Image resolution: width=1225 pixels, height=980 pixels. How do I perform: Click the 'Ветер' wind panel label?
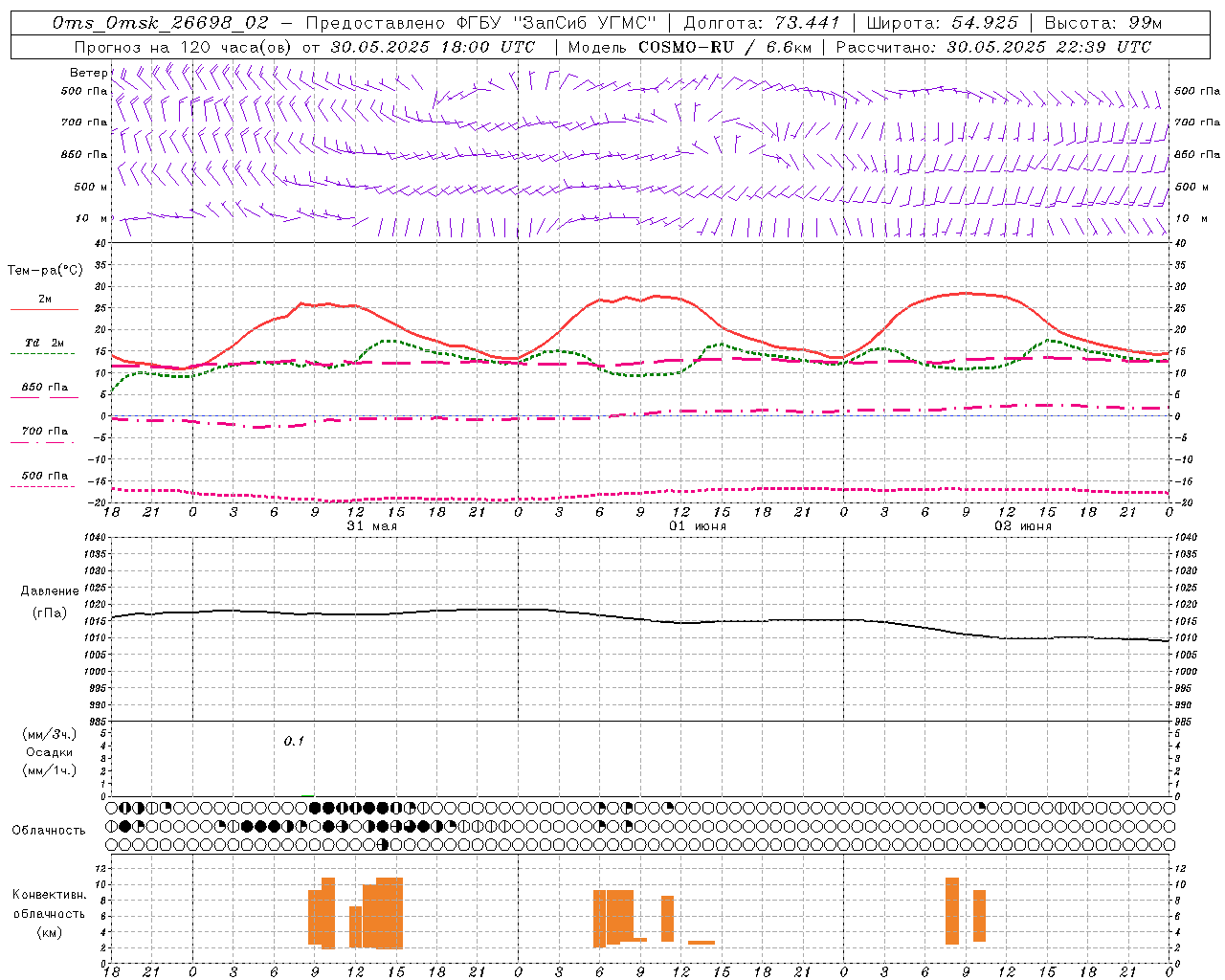tap(89, 73)
